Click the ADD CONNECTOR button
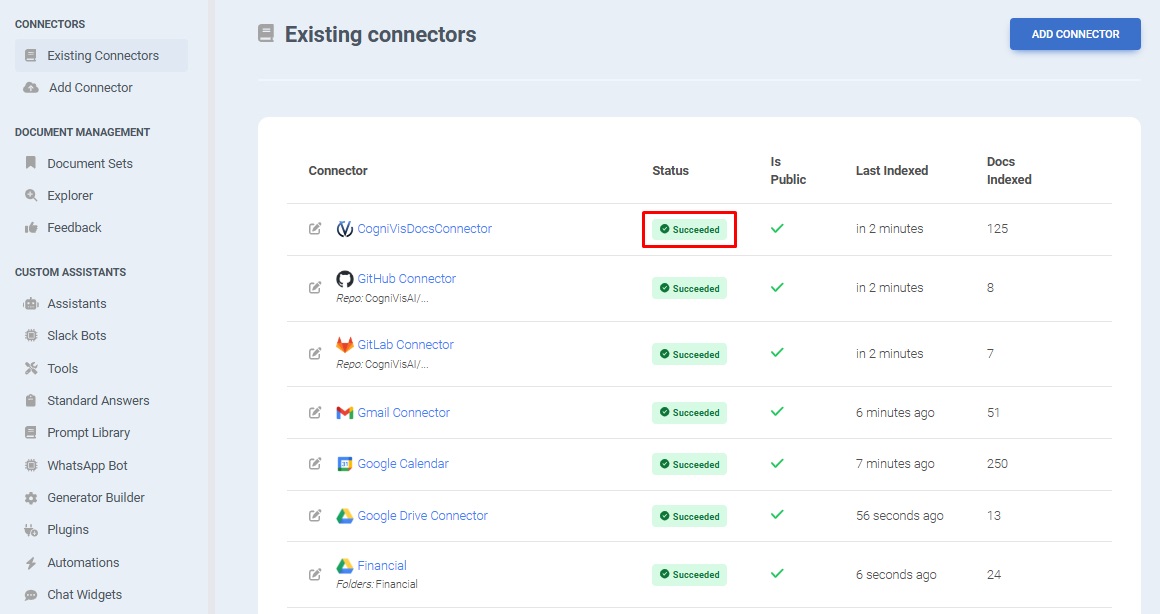The image size is (1160, 614). click(1075, 34)
